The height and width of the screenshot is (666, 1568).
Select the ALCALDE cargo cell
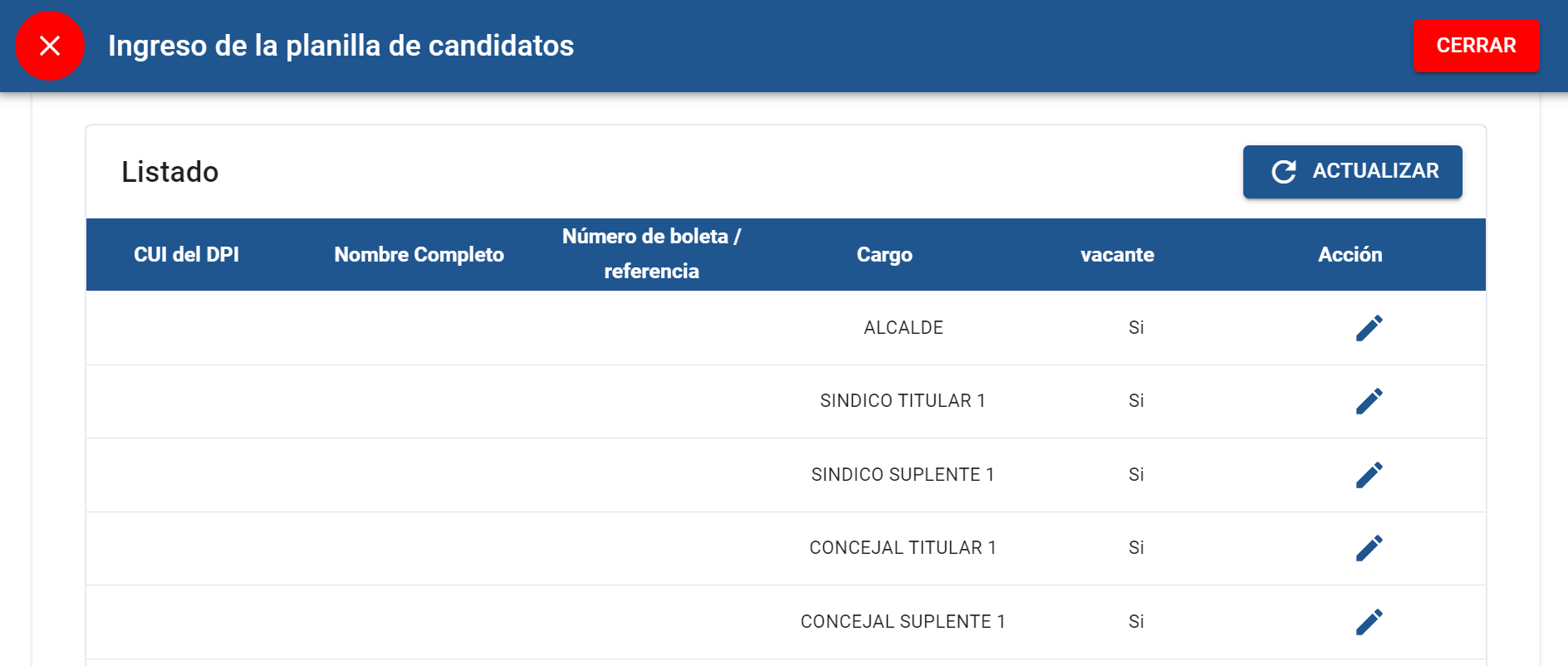pos(903,328)
